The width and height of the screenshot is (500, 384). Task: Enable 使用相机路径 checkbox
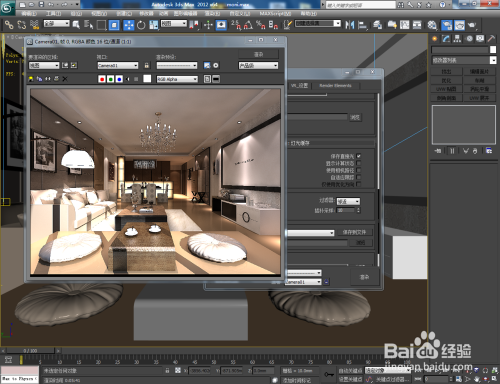click(359, 170)
